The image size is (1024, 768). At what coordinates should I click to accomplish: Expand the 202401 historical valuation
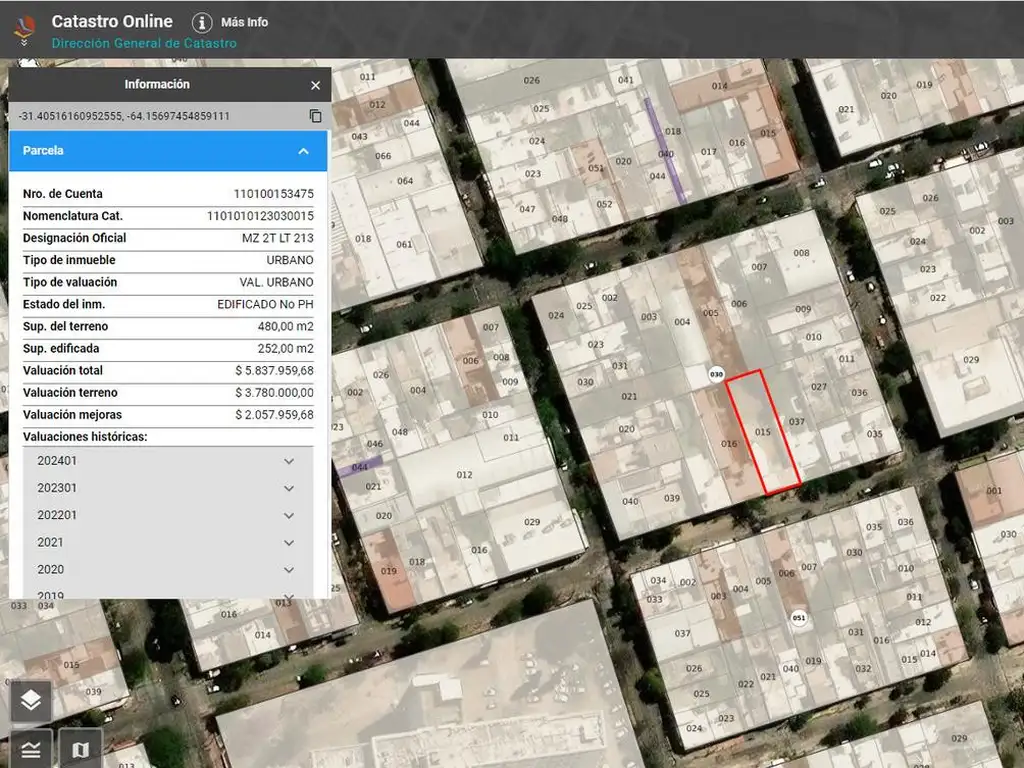pyautogui.click(x=289, y=461)
